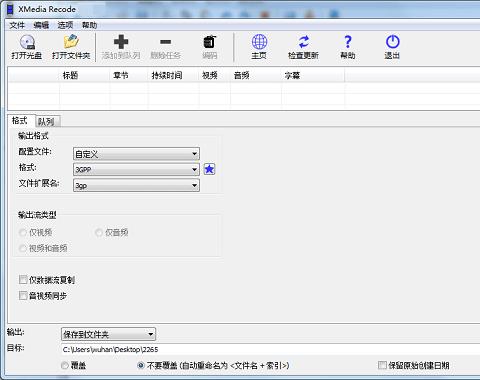Select the Video and audio (视频和音频) radio button
This screenshot has width=480, height=380.
click(x=23, y=248)
